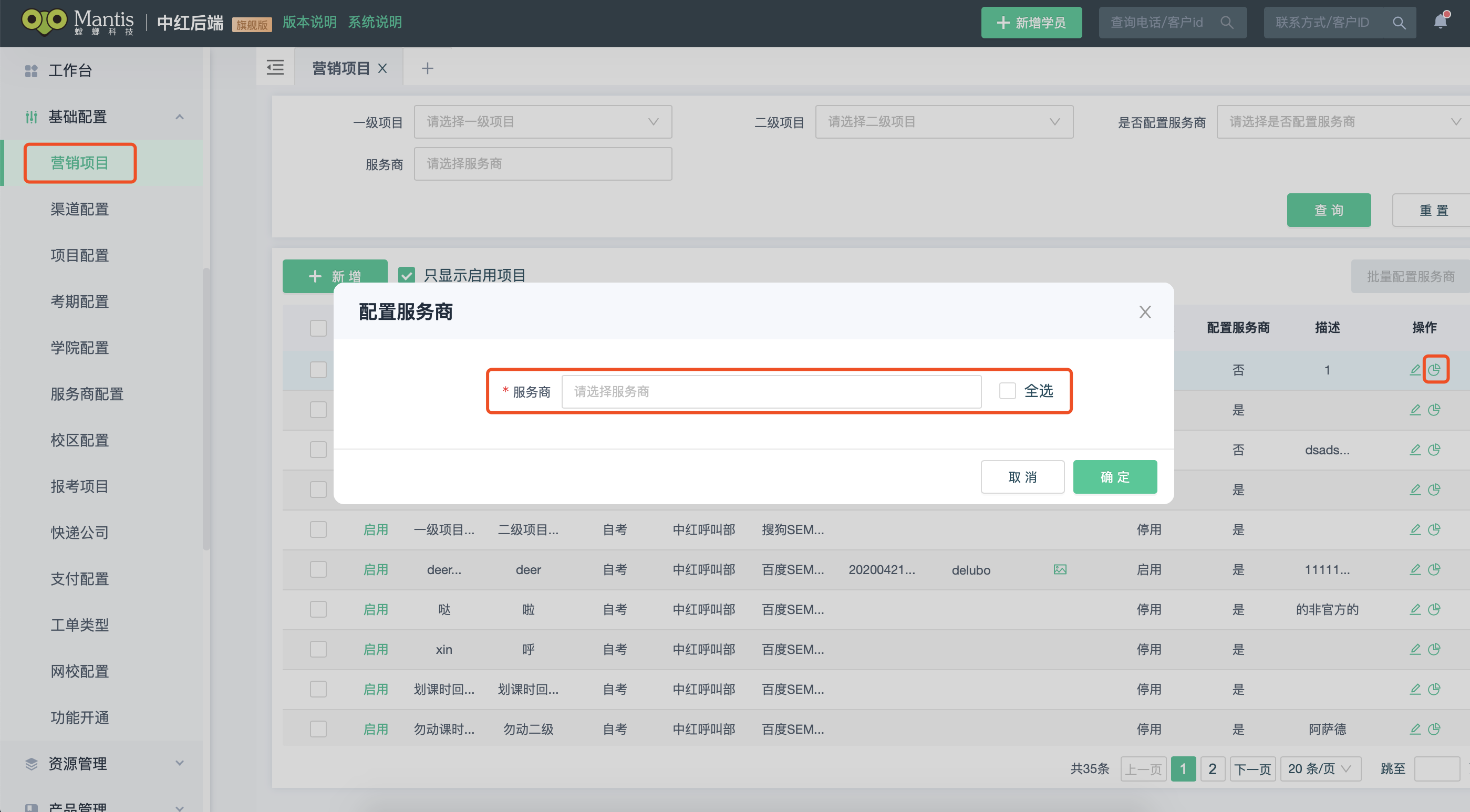Go to page 2
1470x812 pixels.
(1212, 768)
